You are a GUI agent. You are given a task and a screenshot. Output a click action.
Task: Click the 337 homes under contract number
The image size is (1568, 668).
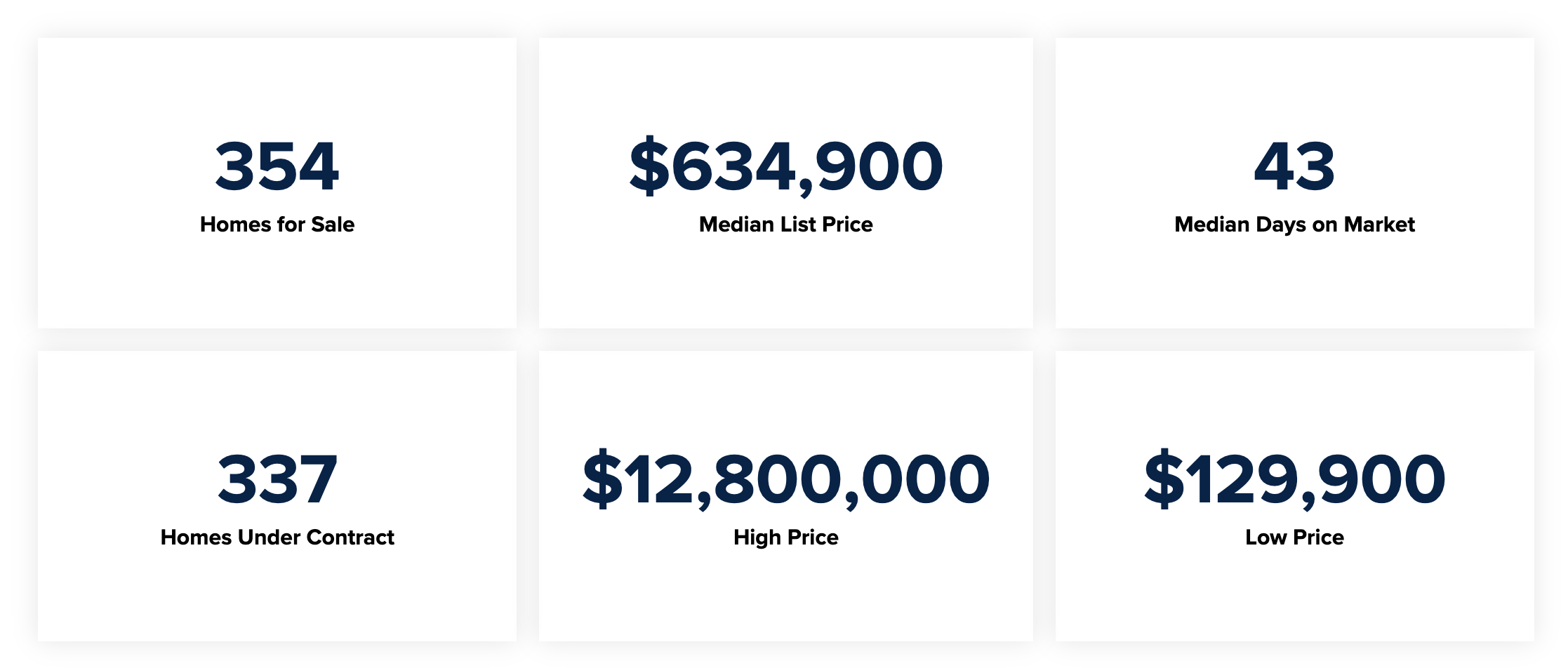[277, 479]
